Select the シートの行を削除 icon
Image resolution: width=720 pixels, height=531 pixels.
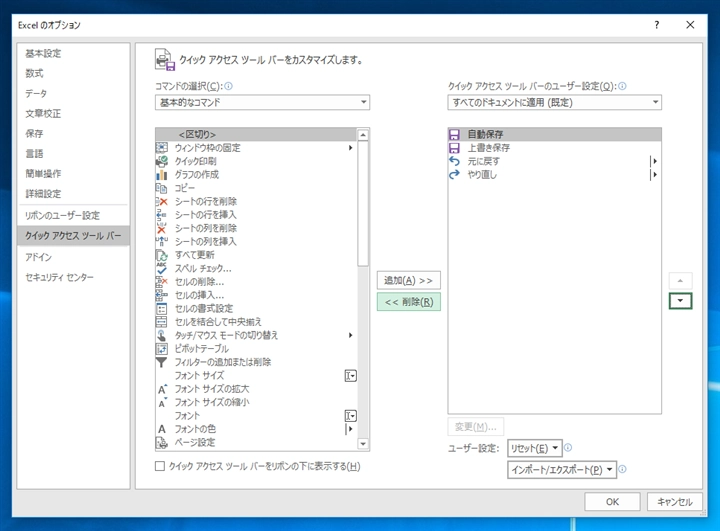tap(162, 201)
